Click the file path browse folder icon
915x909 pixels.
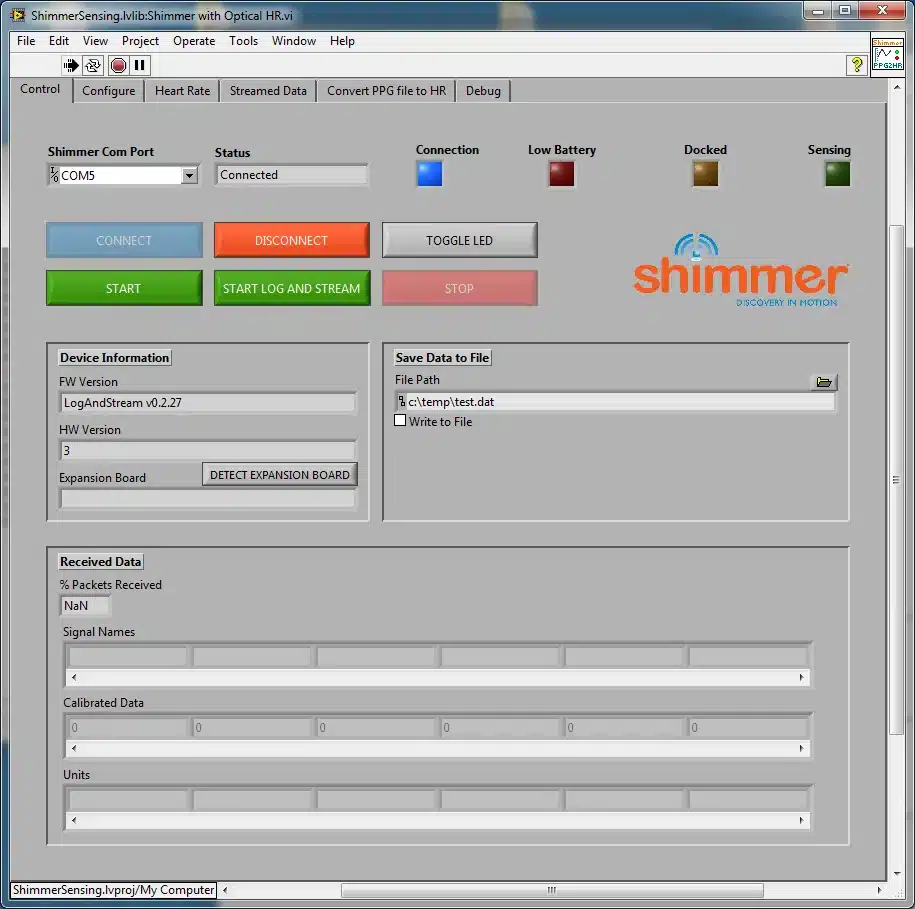pos(823,382)
